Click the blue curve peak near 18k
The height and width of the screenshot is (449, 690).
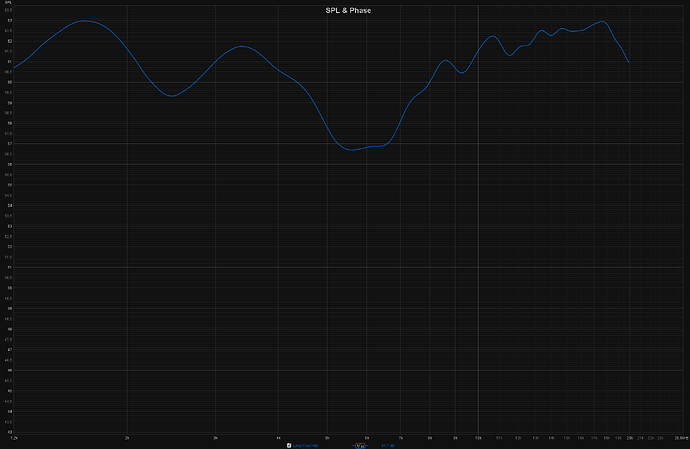(x=602, y=21)
